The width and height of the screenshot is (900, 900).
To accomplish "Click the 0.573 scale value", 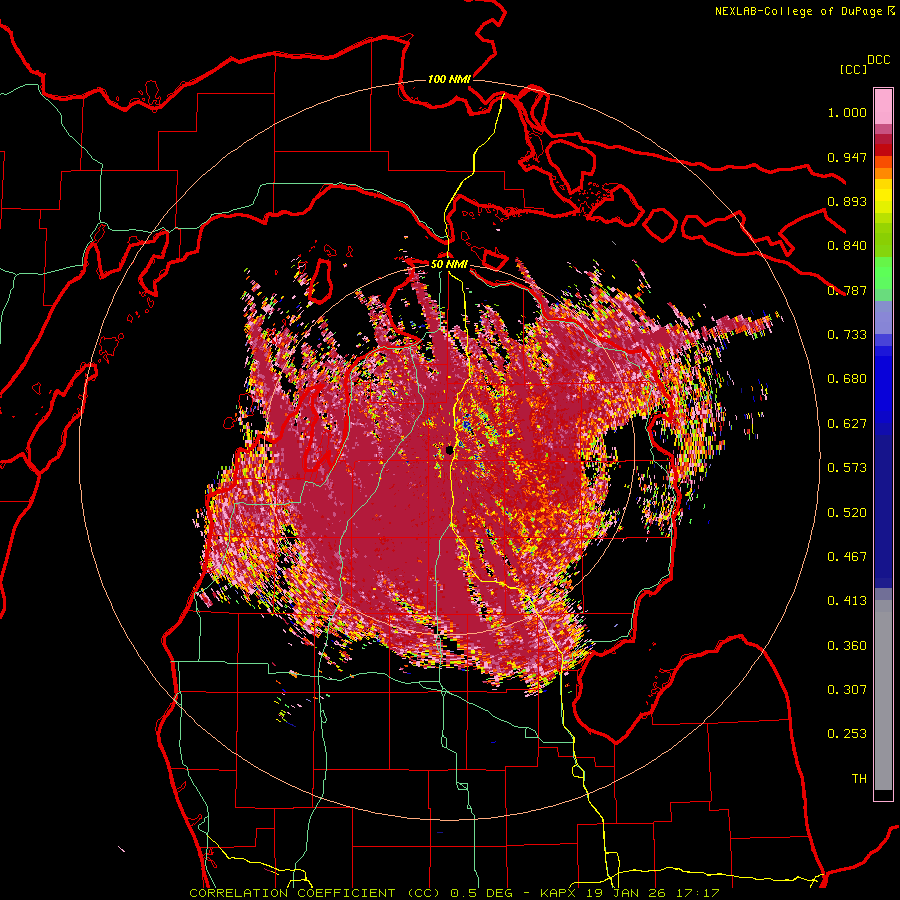I will tap(847, 468).
